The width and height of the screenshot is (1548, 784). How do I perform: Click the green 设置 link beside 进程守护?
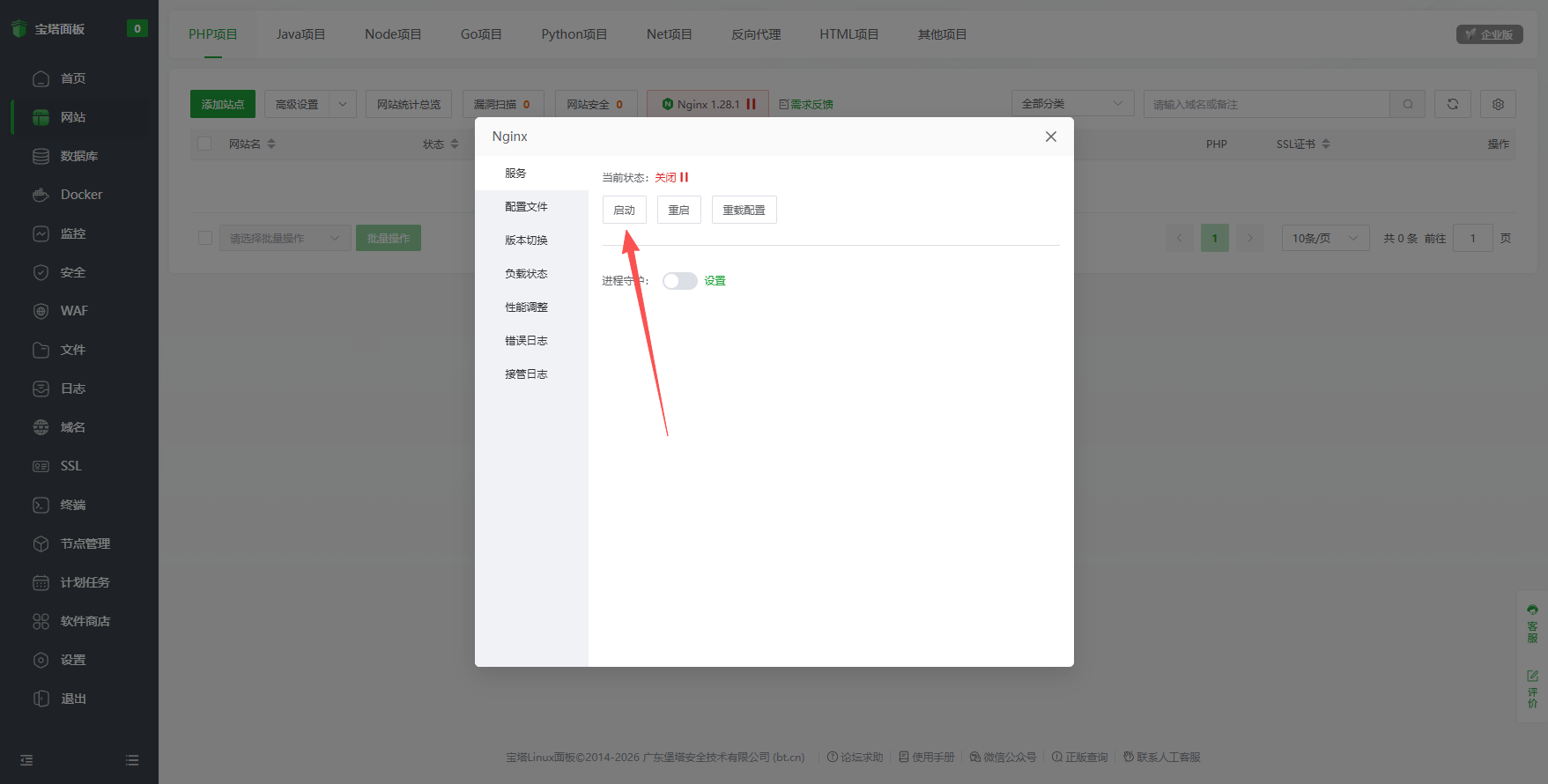(715, 281)
